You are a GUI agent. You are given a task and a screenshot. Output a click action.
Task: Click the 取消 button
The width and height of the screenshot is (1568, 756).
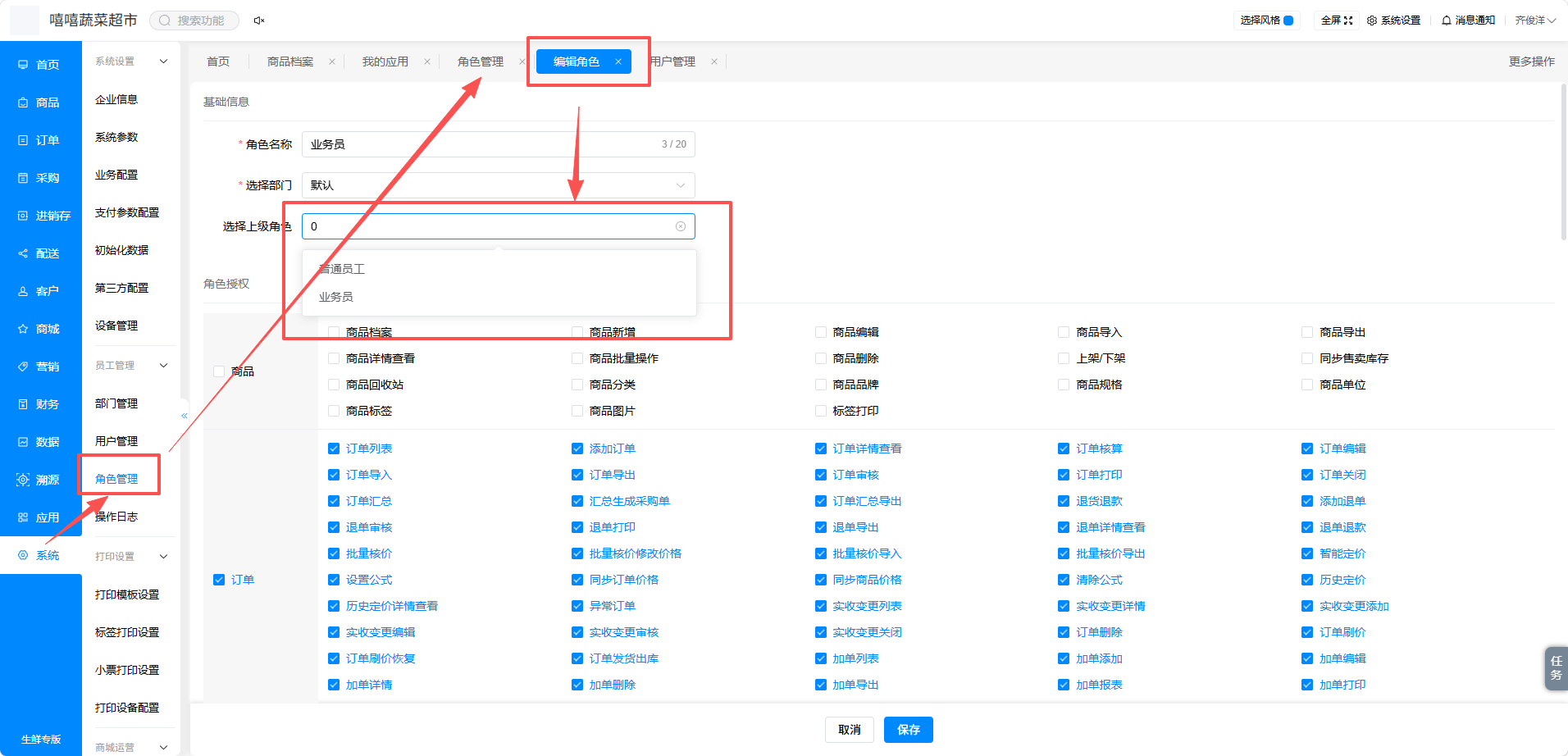(850, 730)
